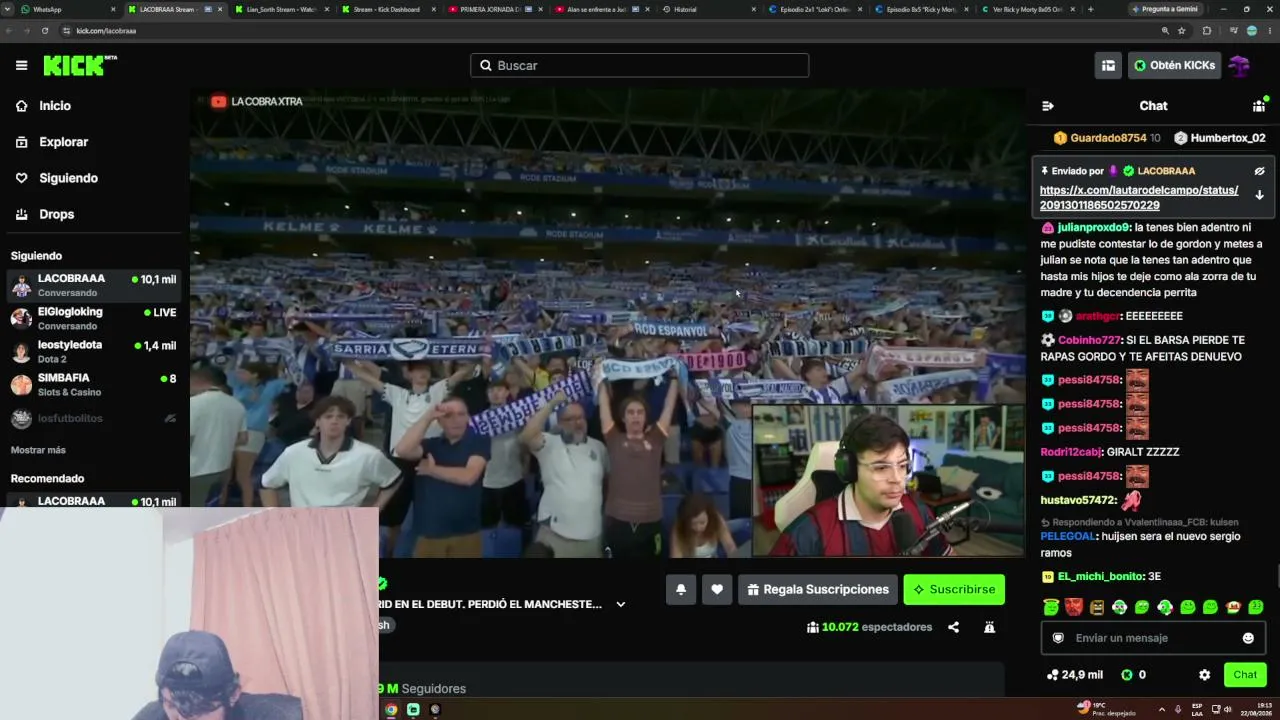Open leostyledota Dota 2 channel
1280x720 pixels.
pos(94,351)
